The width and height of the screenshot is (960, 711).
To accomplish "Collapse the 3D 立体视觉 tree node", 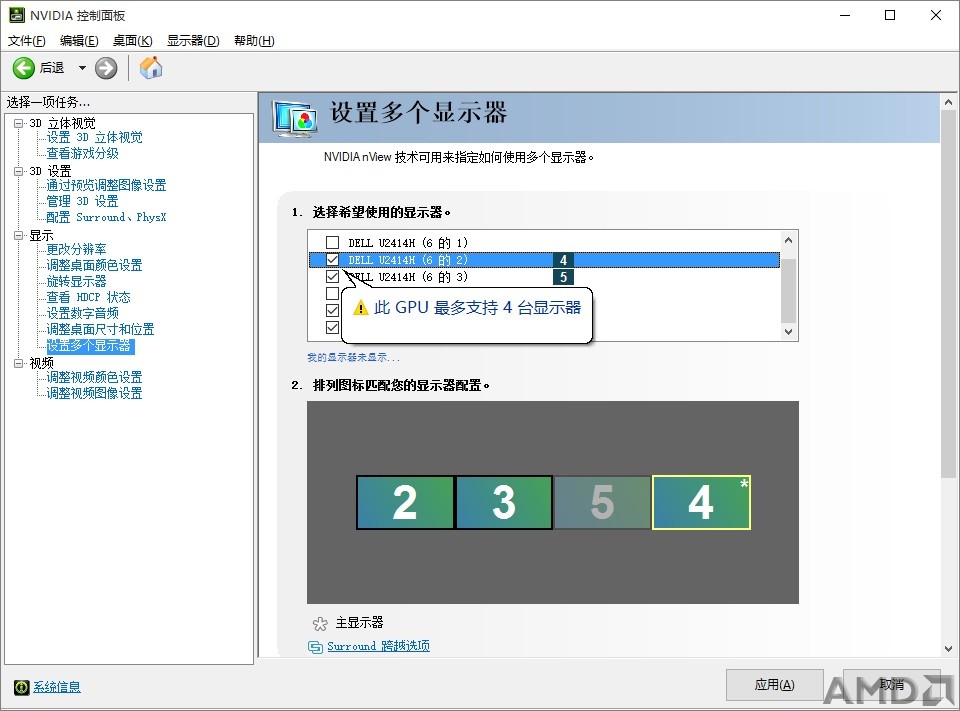I will pos(19,123).
